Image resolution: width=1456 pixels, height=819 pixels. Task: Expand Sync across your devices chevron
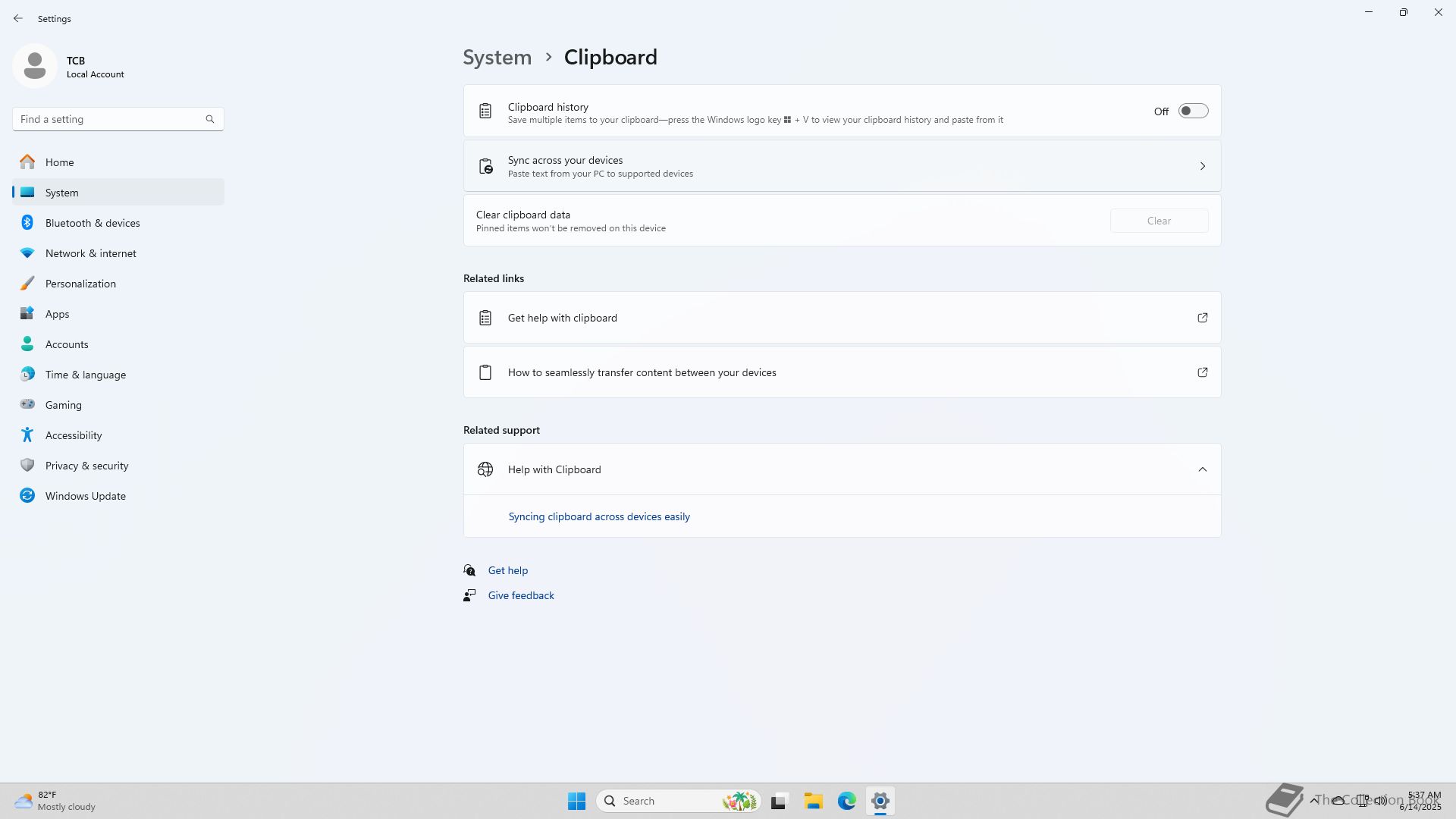coord(1202,166)
